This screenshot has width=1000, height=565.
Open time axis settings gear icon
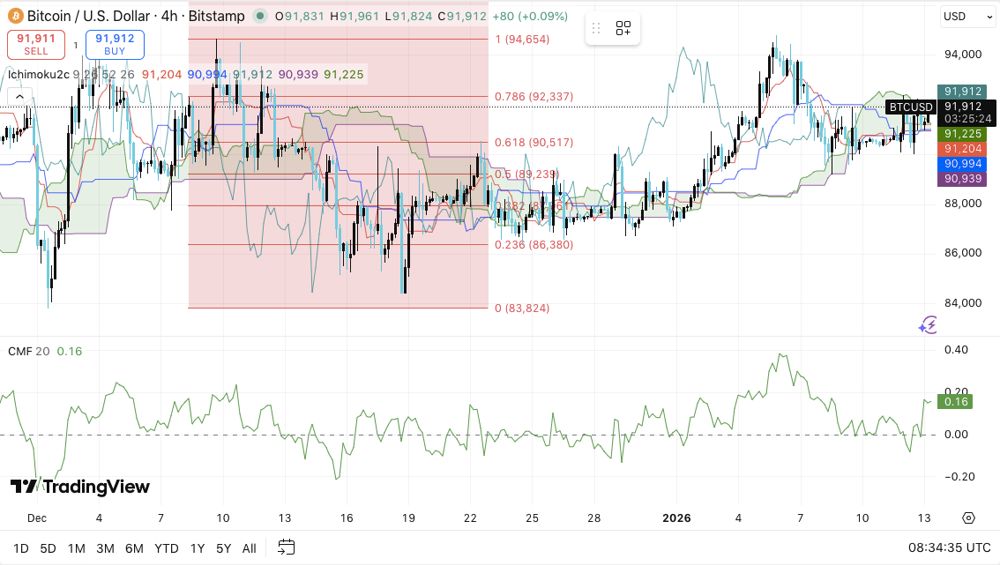coord(968,517)
